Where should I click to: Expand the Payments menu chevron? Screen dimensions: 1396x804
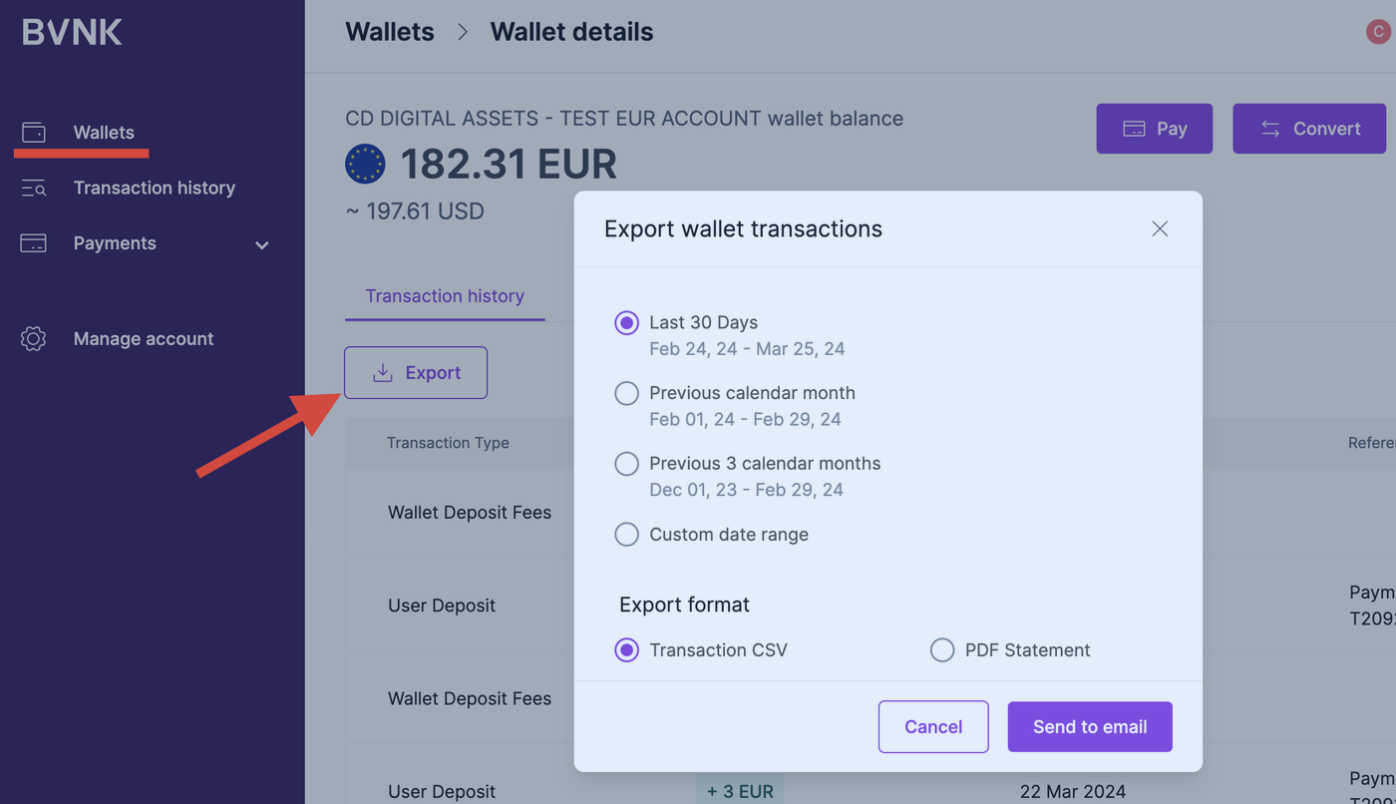click(262, 245)
